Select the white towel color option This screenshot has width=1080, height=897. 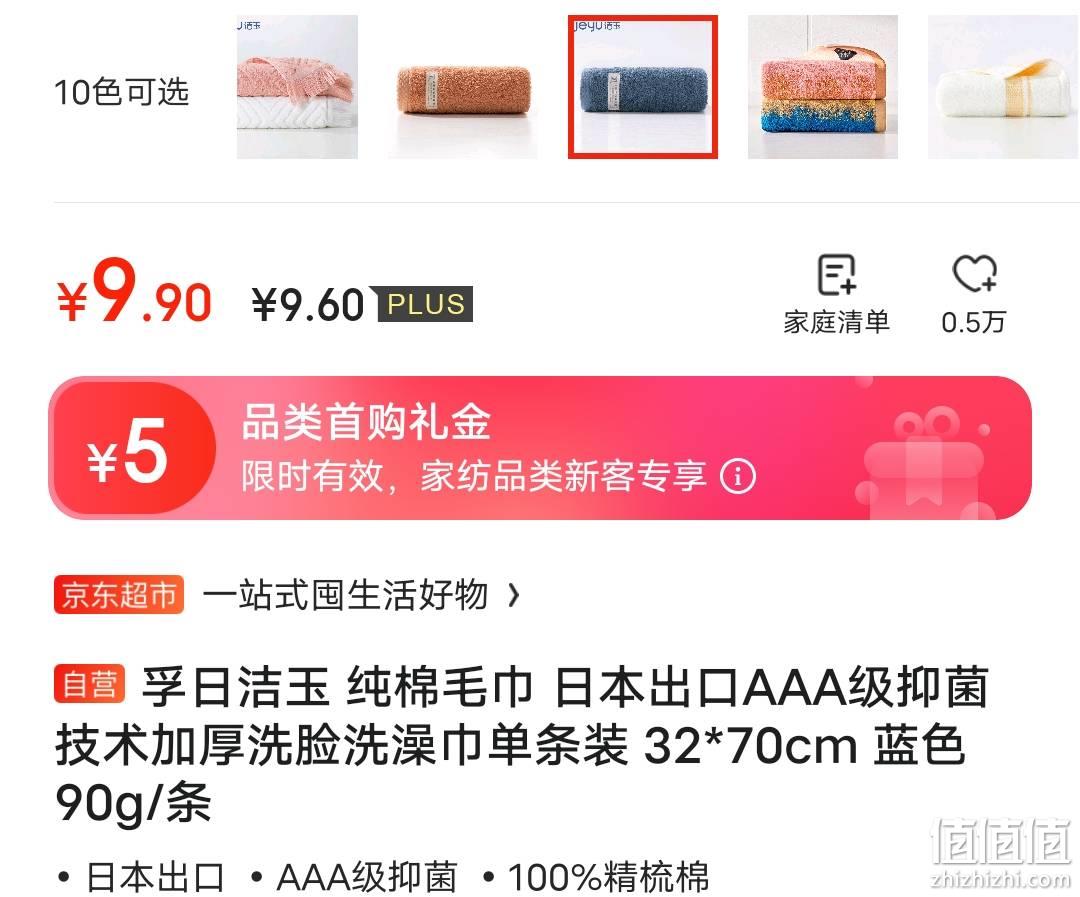(x=1004, y=87)
